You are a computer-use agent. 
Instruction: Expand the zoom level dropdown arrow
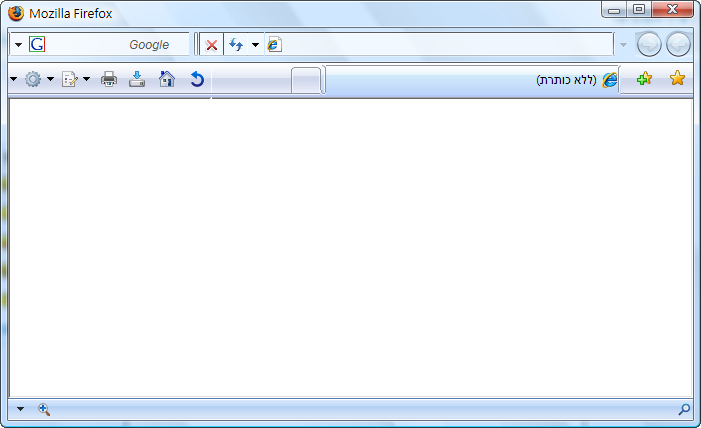click(x=21, y=409)
